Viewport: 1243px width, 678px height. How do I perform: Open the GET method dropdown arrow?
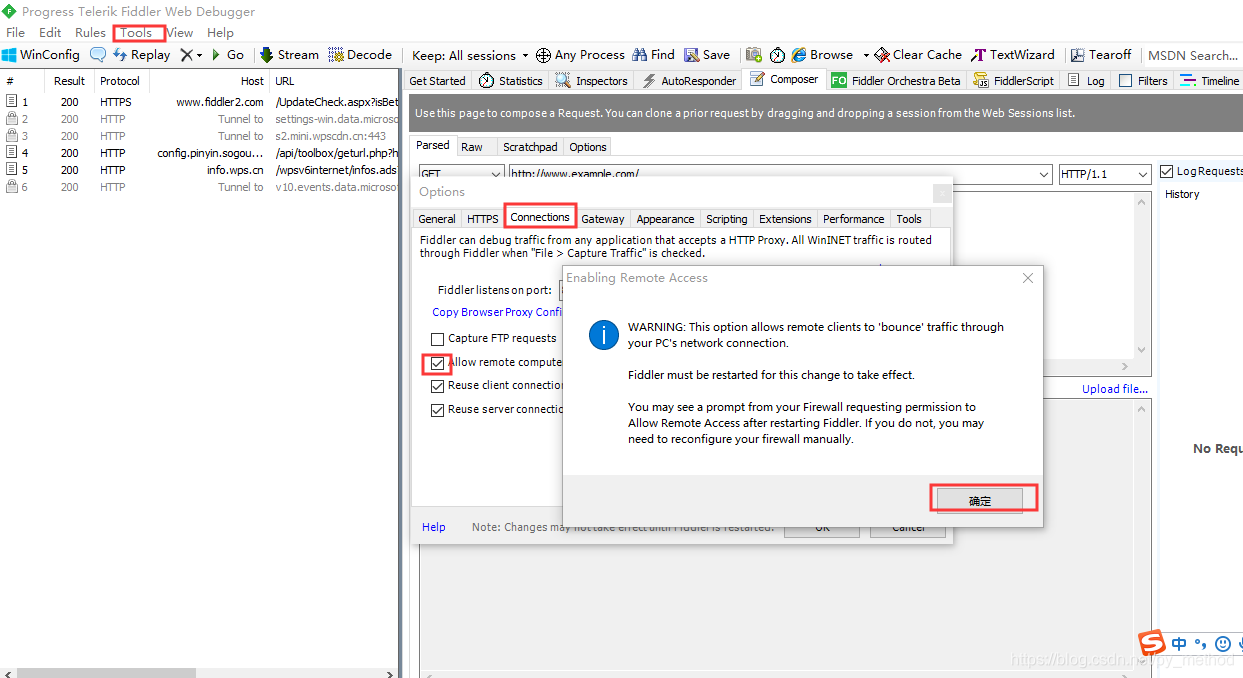(497, 174)
